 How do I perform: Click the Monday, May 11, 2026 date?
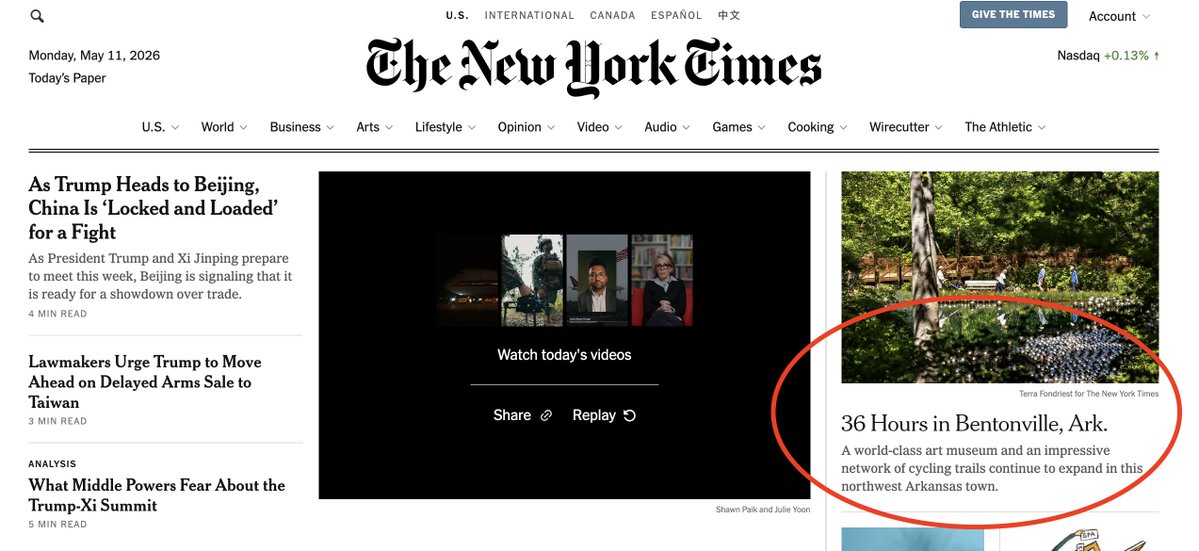pyautogui.click(x=94, y=56)
